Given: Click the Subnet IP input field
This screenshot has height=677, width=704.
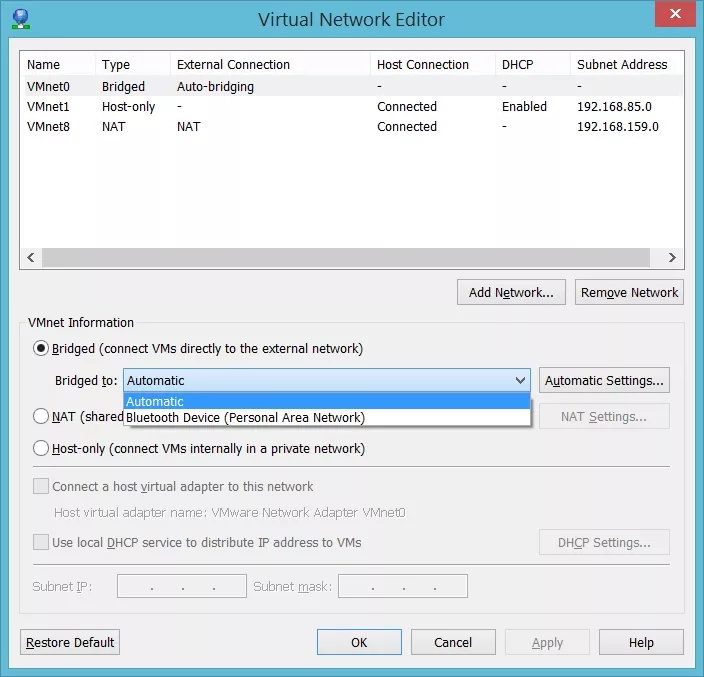Looking at the screenshot, I should coord(182,586).
